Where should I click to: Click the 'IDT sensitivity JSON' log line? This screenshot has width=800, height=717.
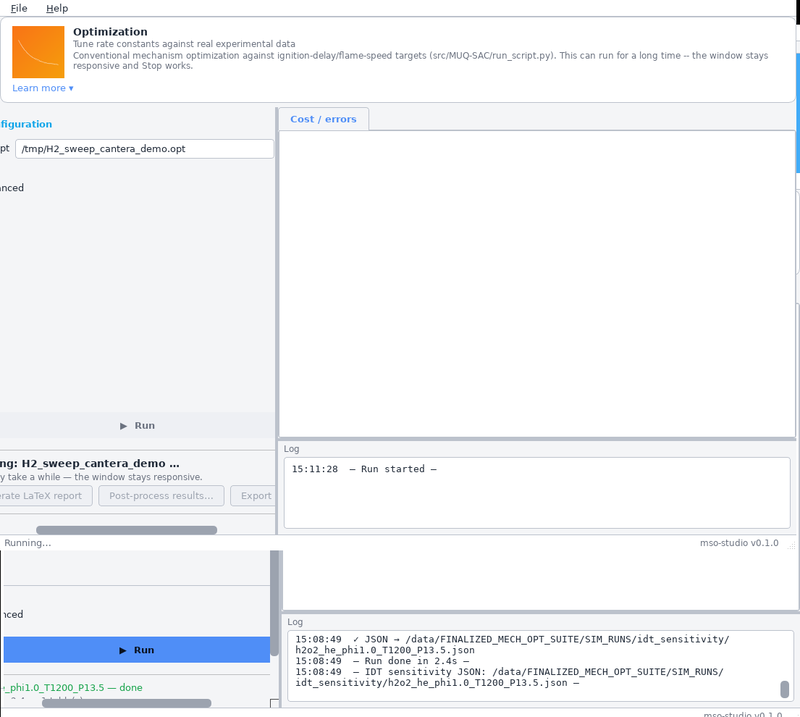click(509, 677)
